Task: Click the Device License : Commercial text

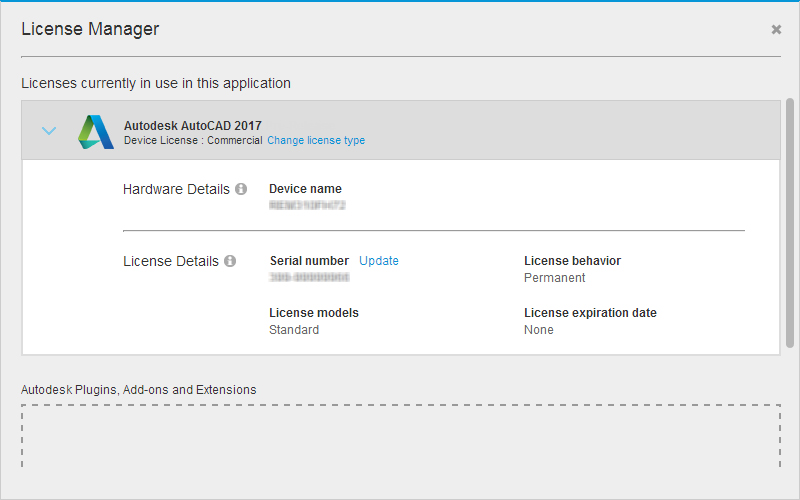Action: (193, 140)
